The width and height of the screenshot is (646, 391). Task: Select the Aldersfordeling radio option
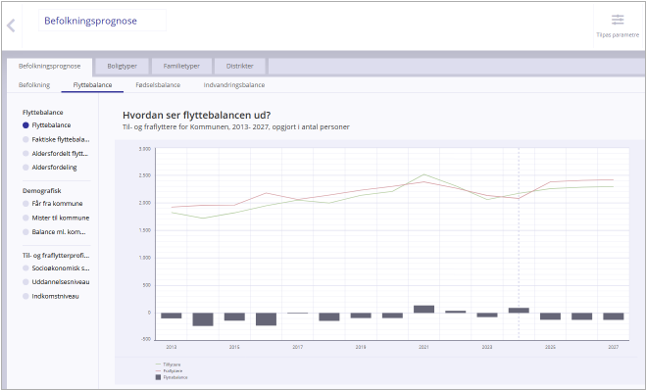(x=26, y=167)
